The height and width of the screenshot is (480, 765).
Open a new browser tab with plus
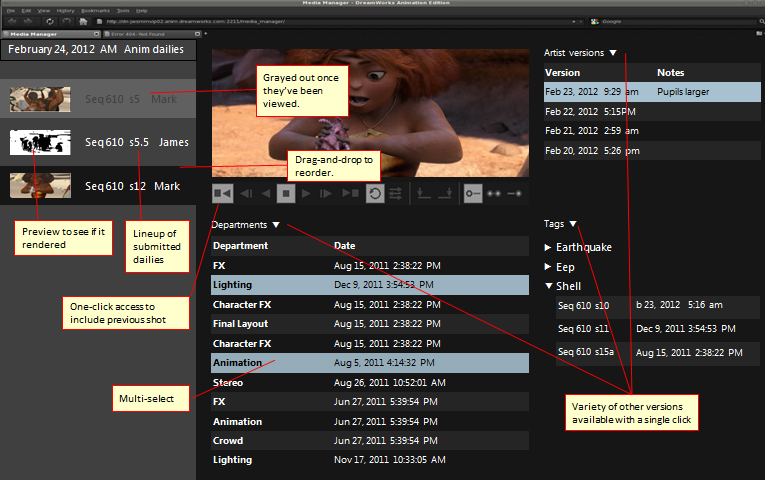(206, 34)
